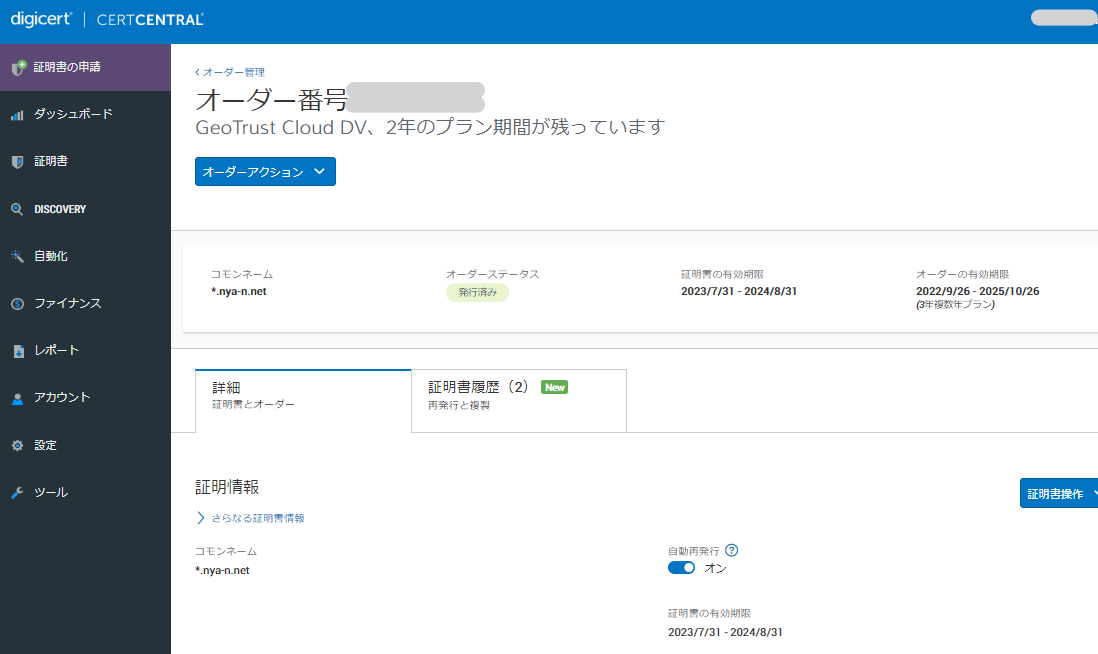Click the DISCOVERY magnifier icon
1098x654 pixels.
(18, 209)
